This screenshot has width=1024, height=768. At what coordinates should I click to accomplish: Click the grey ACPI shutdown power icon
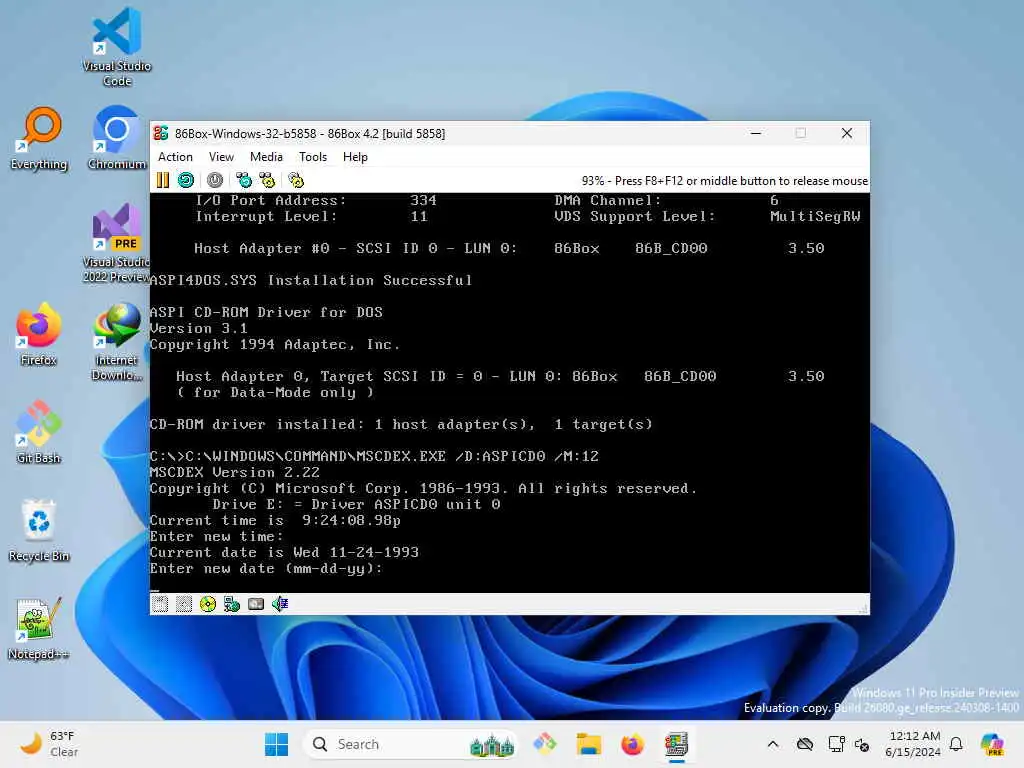click(215, 180)
